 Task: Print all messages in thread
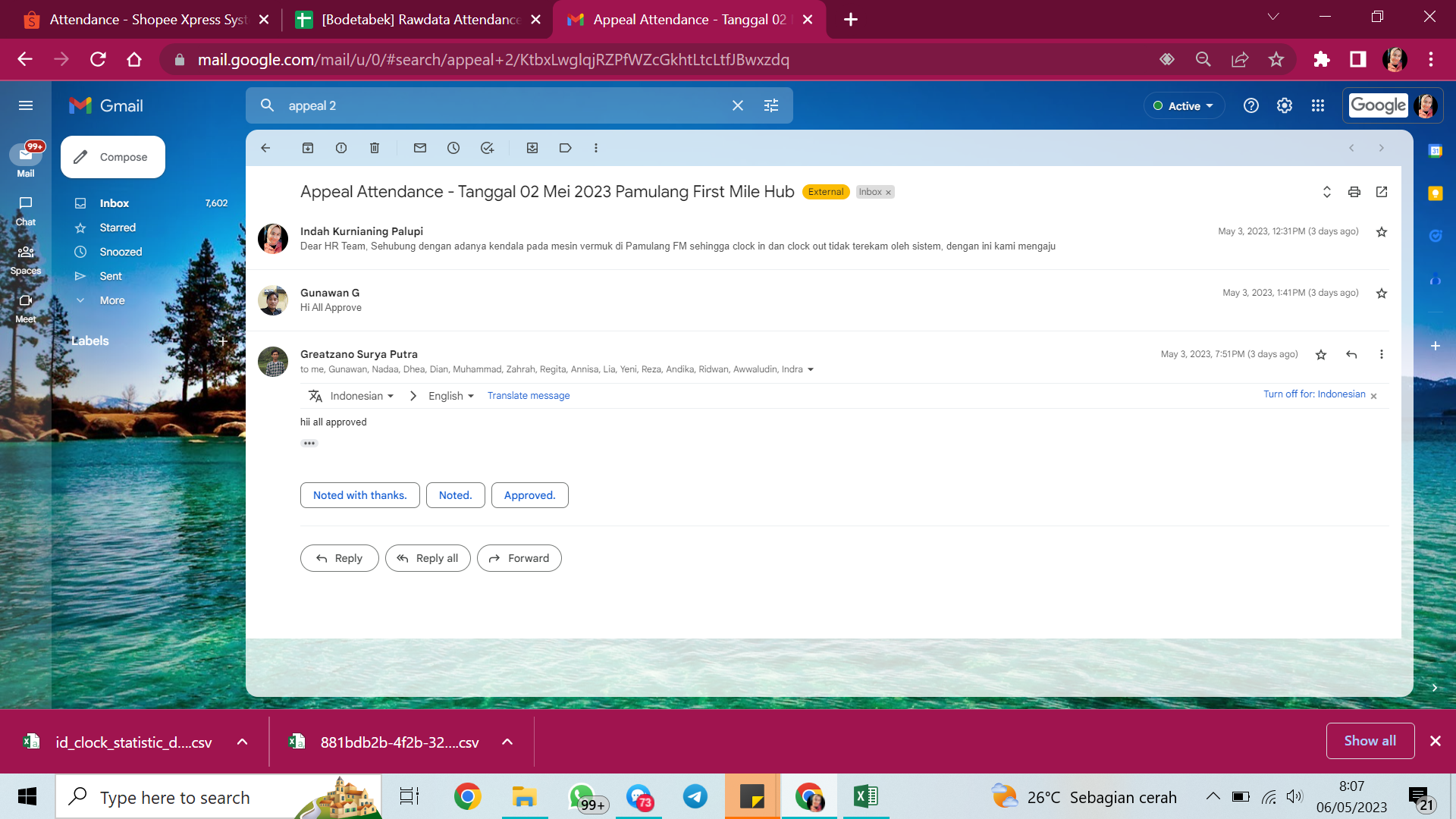click(1354, 192)
